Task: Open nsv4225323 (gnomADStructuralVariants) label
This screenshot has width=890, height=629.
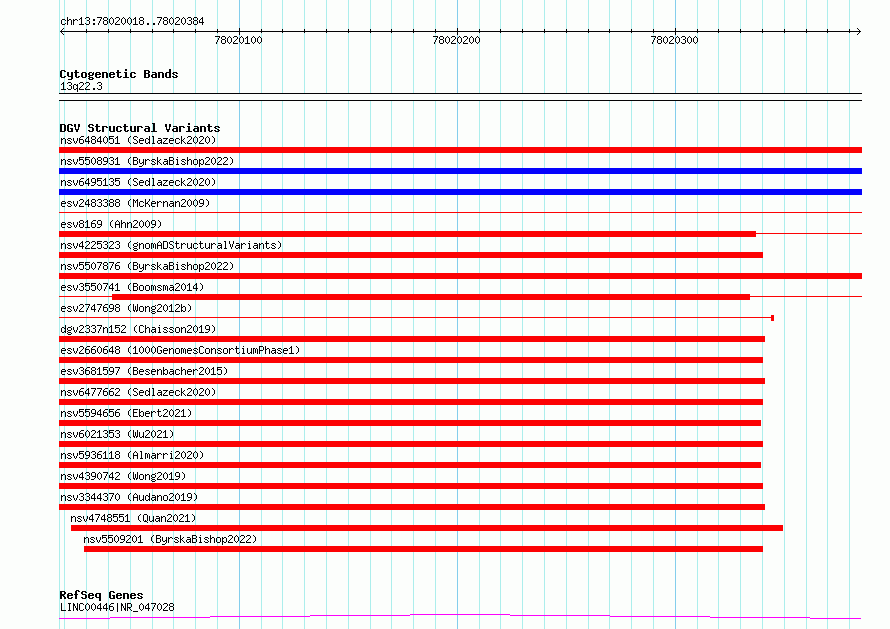Action: tap(171, 245)
